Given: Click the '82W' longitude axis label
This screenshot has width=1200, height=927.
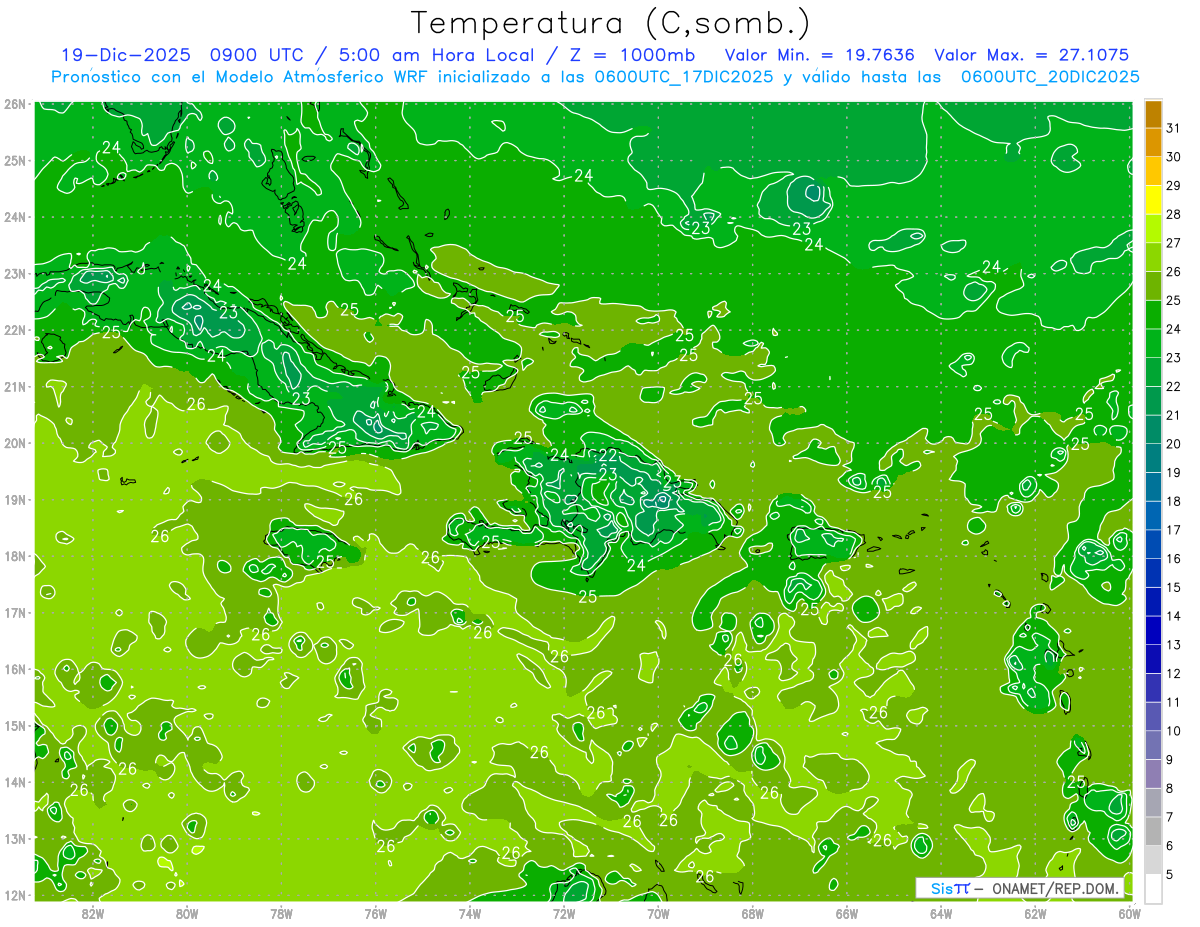Looking at the screenshot, I should point(92,913).
